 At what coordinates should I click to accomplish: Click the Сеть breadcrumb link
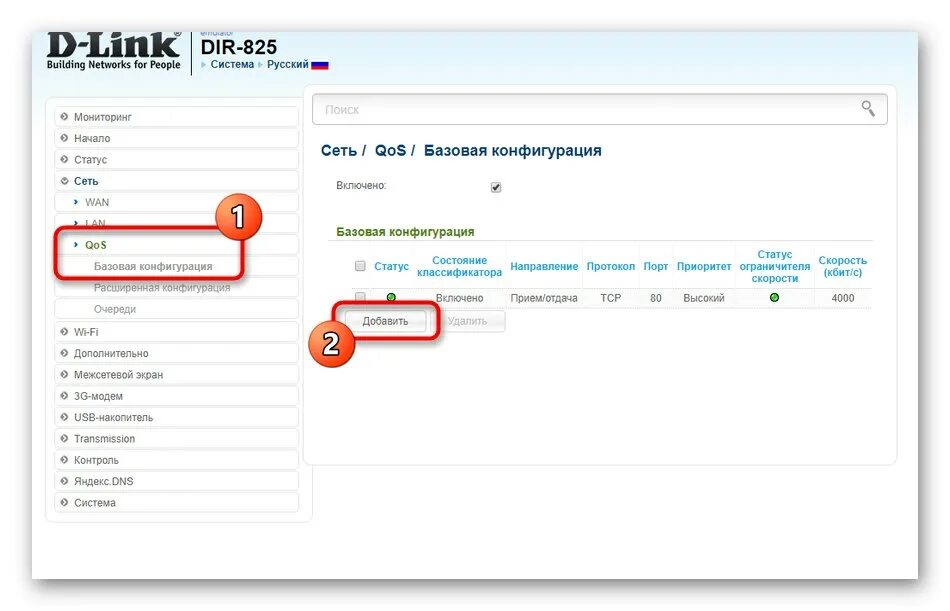click(x=339, y=150)
